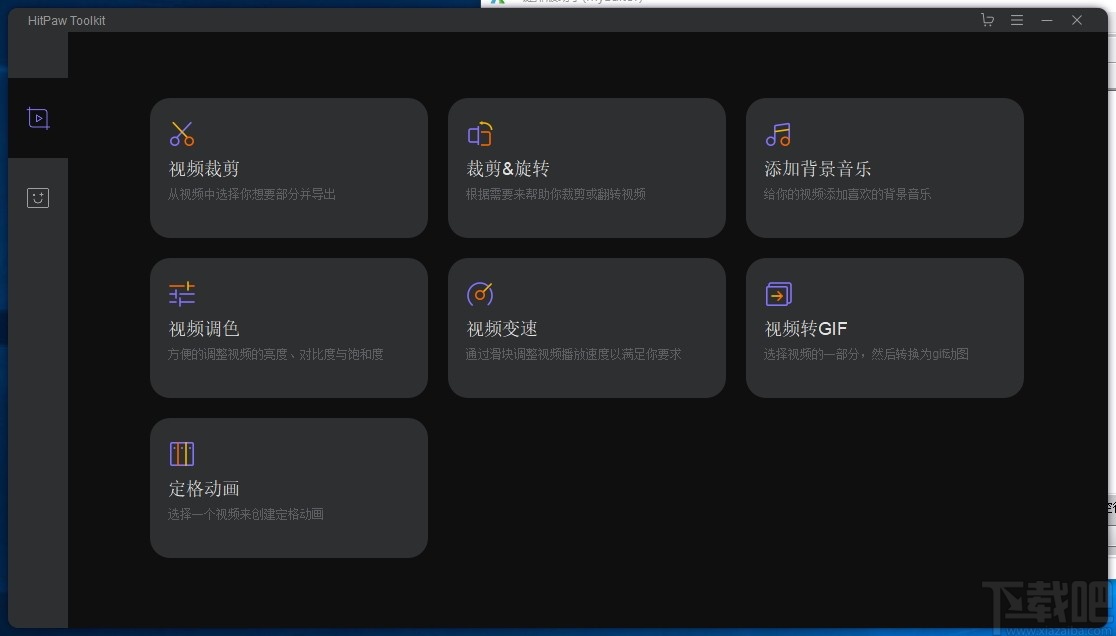Click the adjustment sliders icon on 视频调色 card
This screenshot has height=636, width=1116.
(x=181, y=293)
